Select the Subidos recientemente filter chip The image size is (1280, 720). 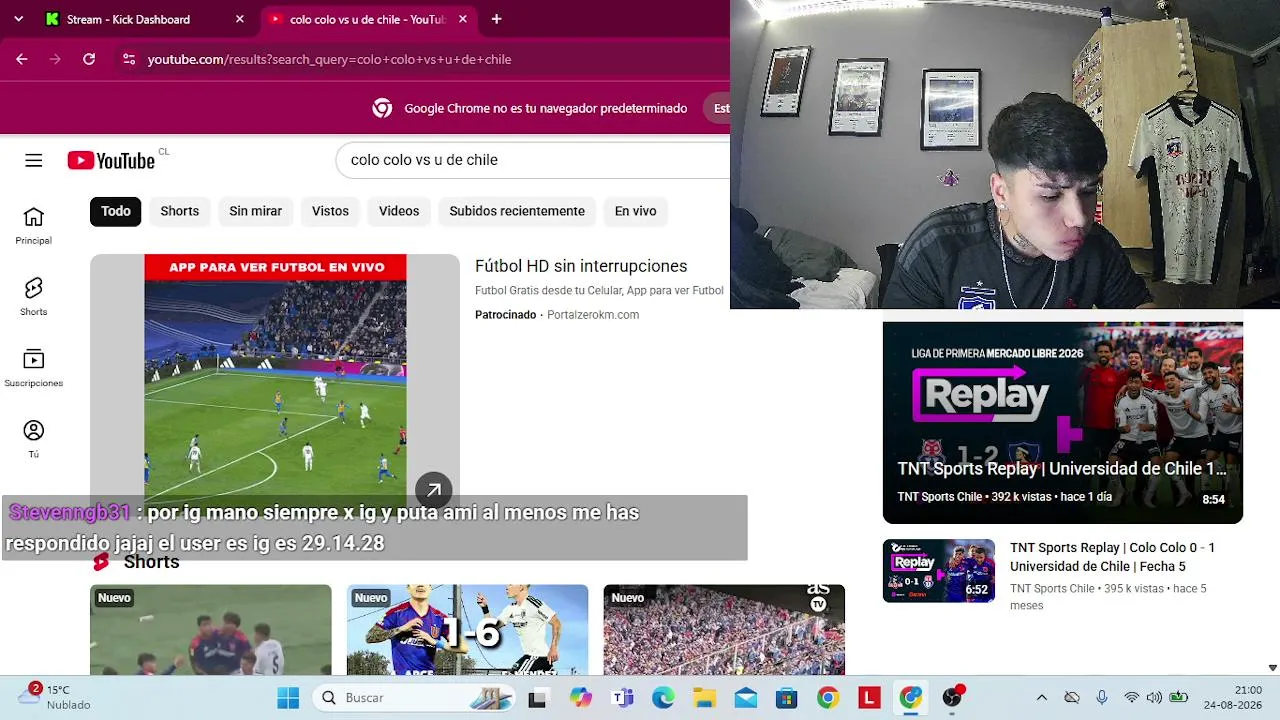517,211
